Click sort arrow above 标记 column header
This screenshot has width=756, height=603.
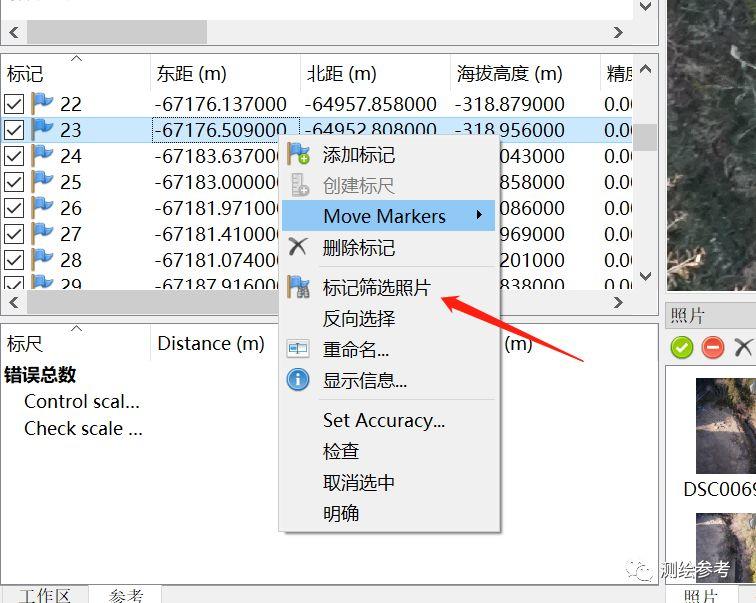(76, 59)
